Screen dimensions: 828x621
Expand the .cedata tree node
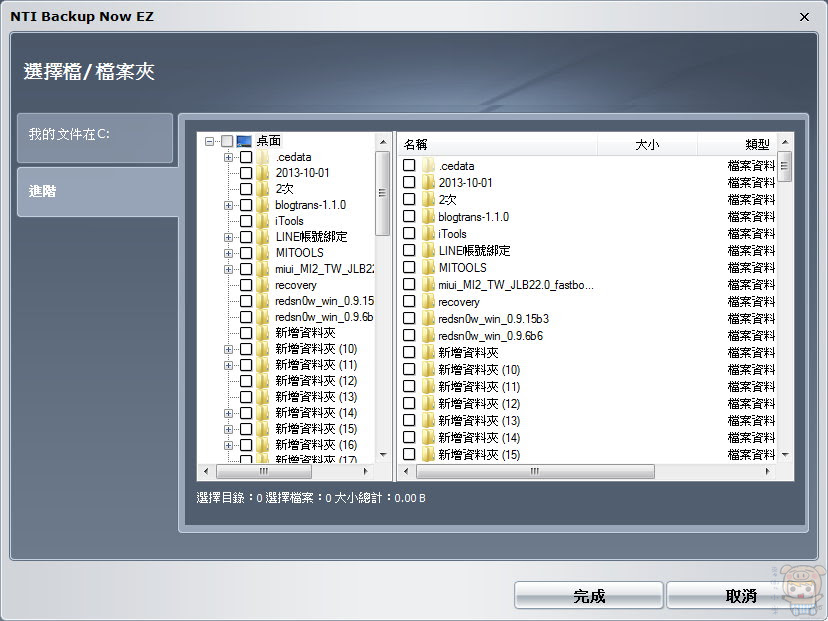tap(229, 157)
